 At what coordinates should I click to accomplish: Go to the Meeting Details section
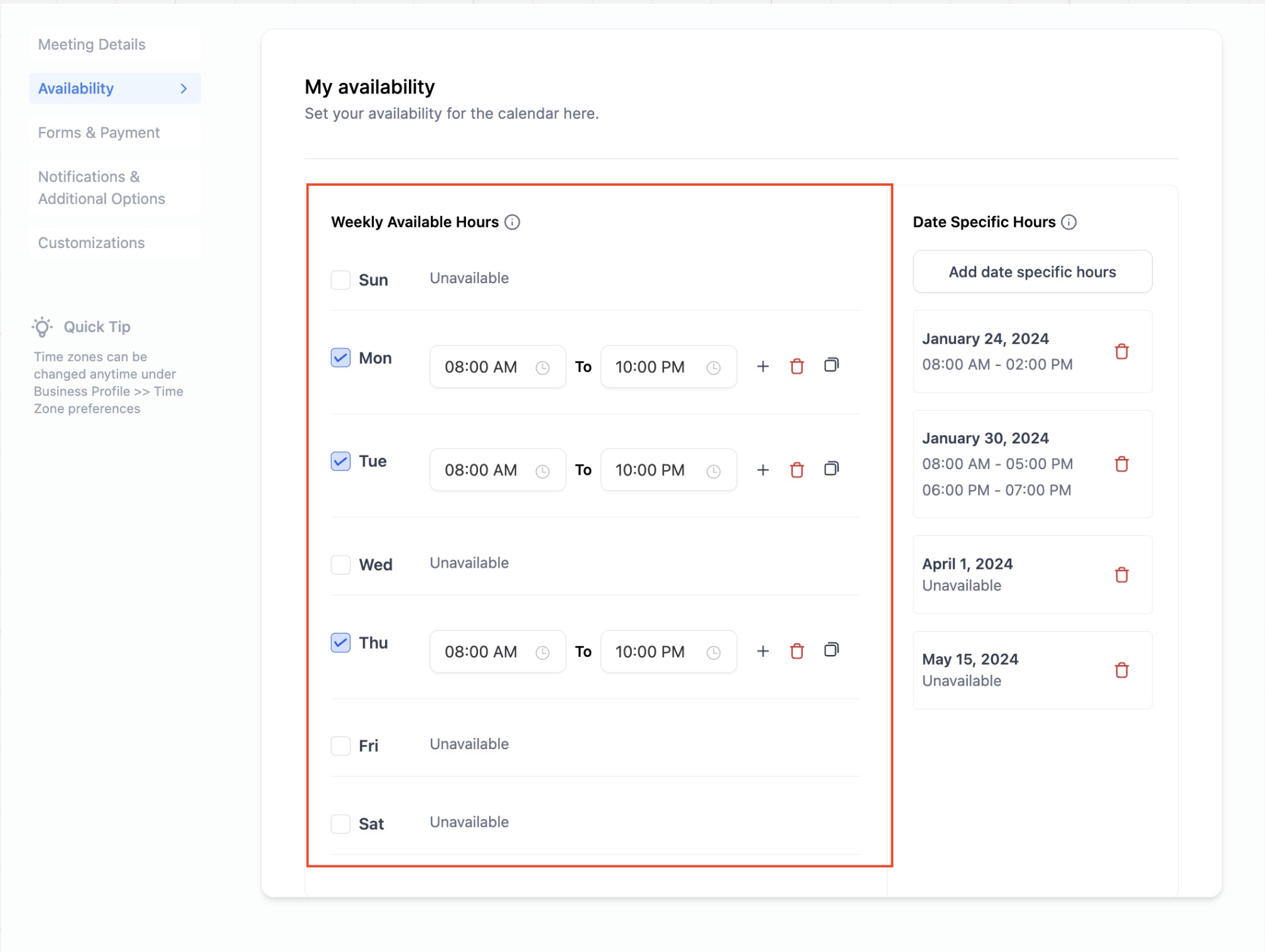click(92, 45)
